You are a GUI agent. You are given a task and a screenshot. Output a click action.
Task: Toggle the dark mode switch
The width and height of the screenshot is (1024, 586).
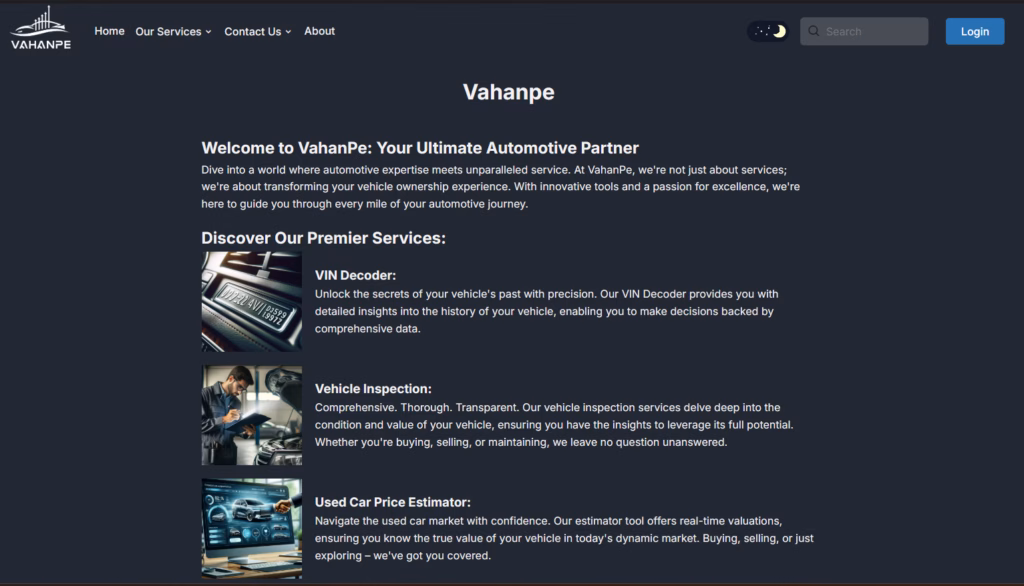pos(768,31)
